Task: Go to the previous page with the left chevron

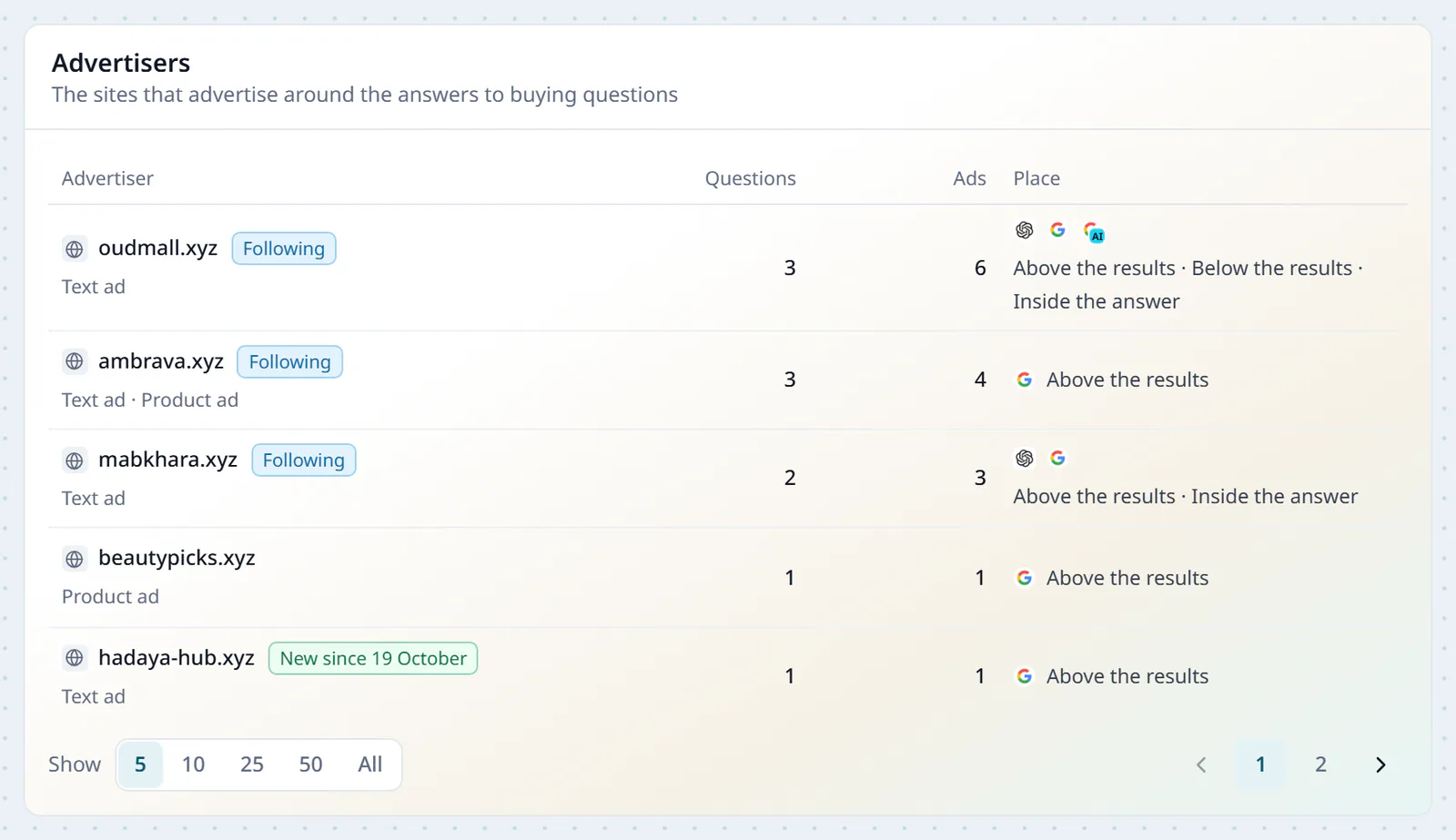Action: tap(1201, 764)
